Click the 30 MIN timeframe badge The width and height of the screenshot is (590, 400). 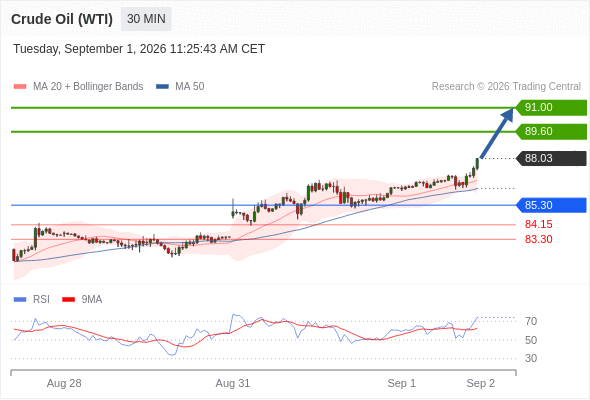click(x=146, y=19)
